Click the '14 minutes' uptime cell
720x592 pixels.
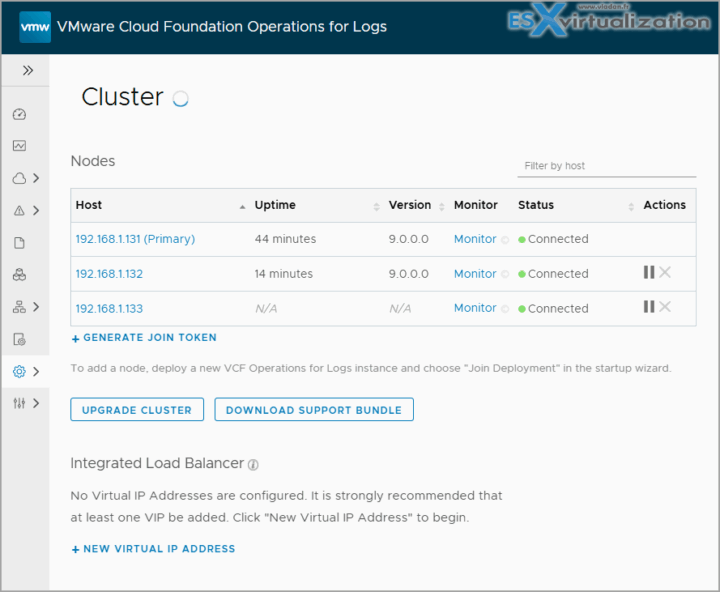(284, 274)
